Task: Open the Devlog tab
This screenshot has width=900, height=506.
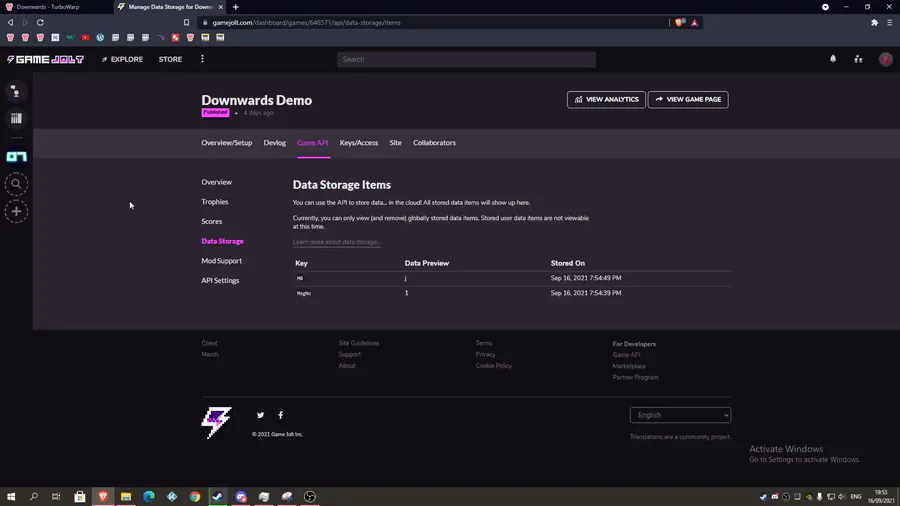Action: coord(274,143)
